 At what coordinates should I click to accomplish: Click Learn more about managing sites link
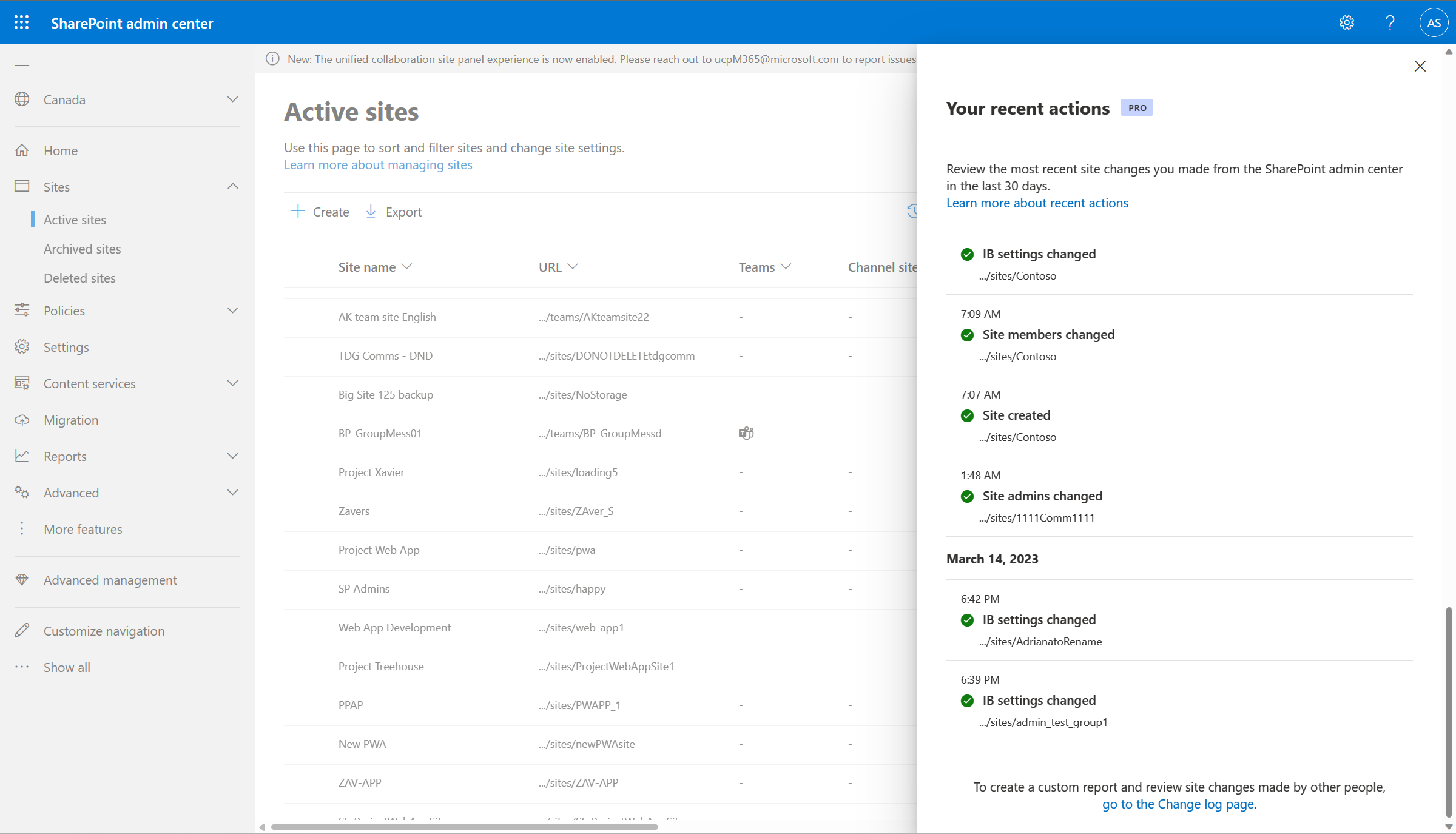(x=377, y=164)
